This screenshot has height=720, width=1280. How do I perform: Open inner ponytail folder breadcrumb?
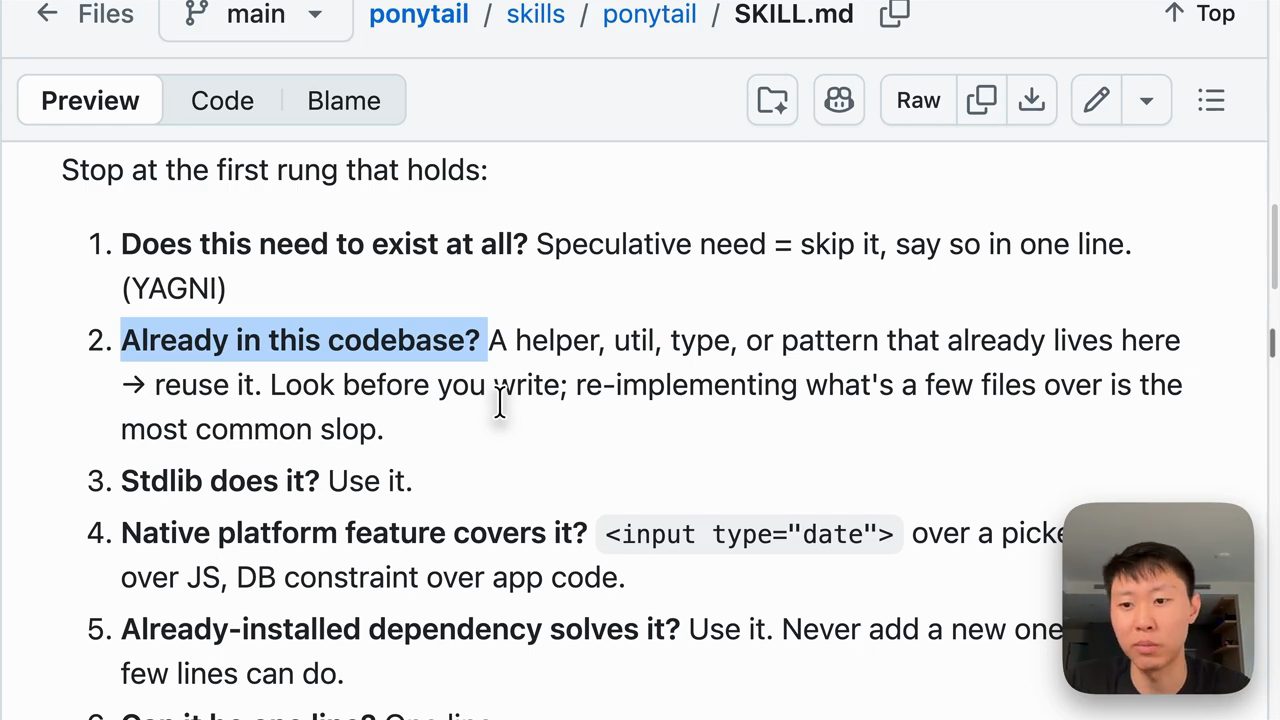649,14
